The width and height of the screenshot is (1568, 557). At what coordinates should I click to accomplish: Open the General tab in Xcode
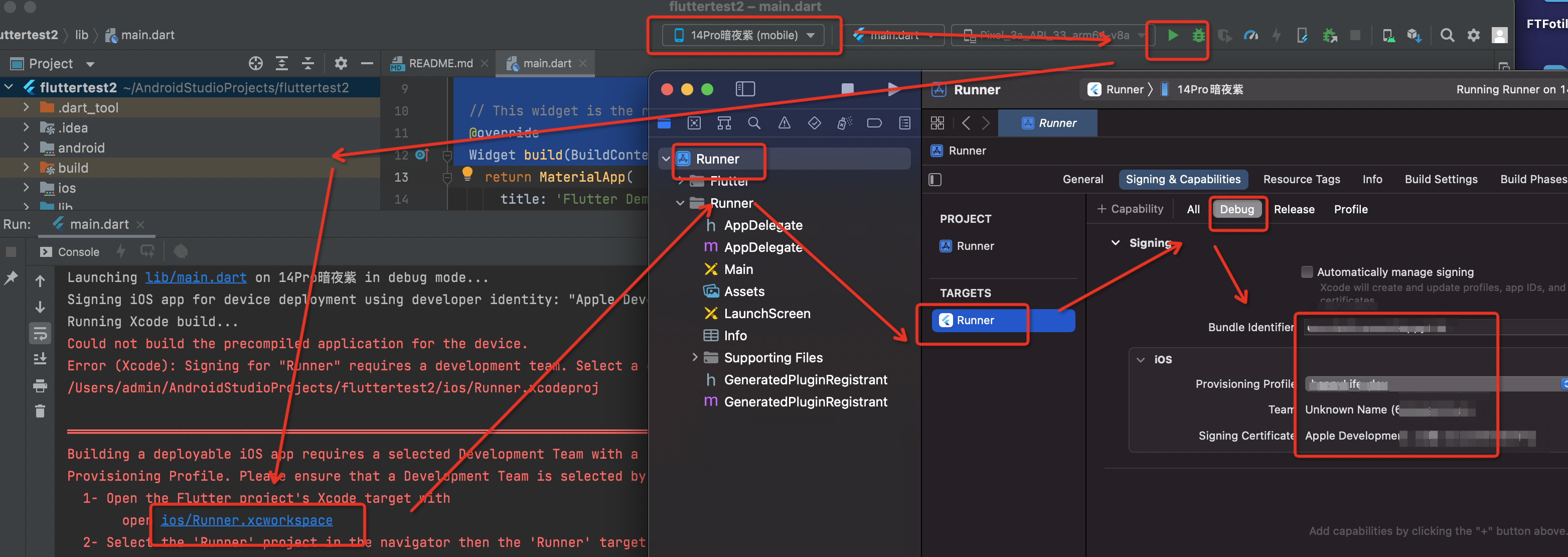[1082, 179]
